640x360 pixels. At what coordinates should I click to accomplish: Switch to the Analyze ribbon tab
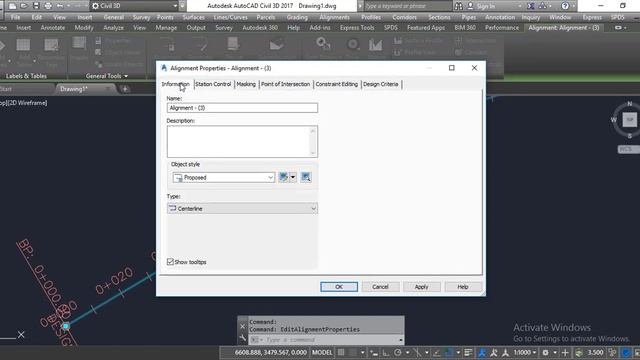tap(113, 28)
